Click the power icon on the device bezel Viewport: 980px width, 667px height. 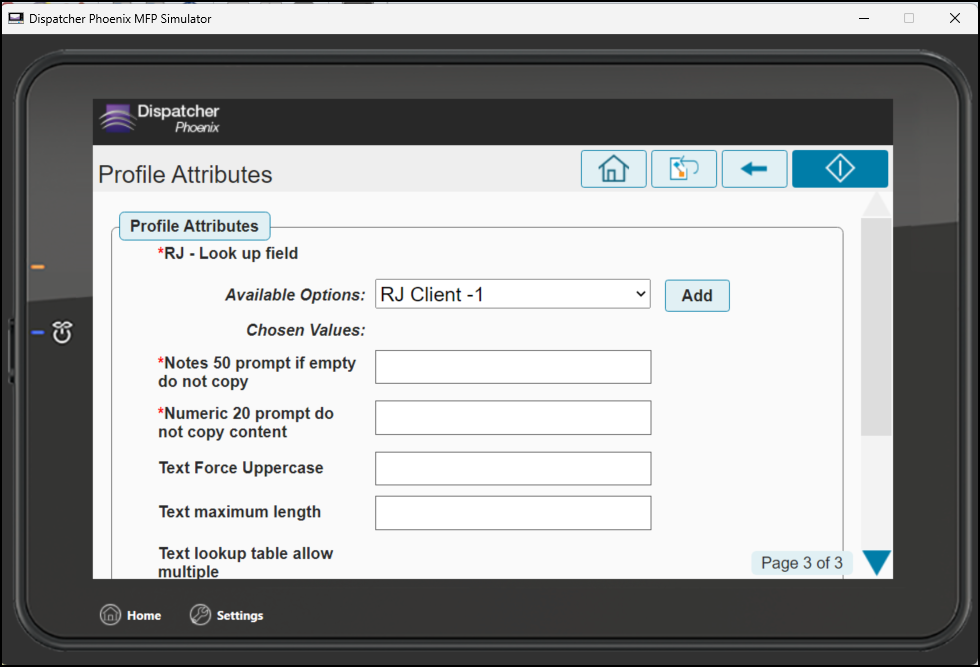[x=62, y=333]
